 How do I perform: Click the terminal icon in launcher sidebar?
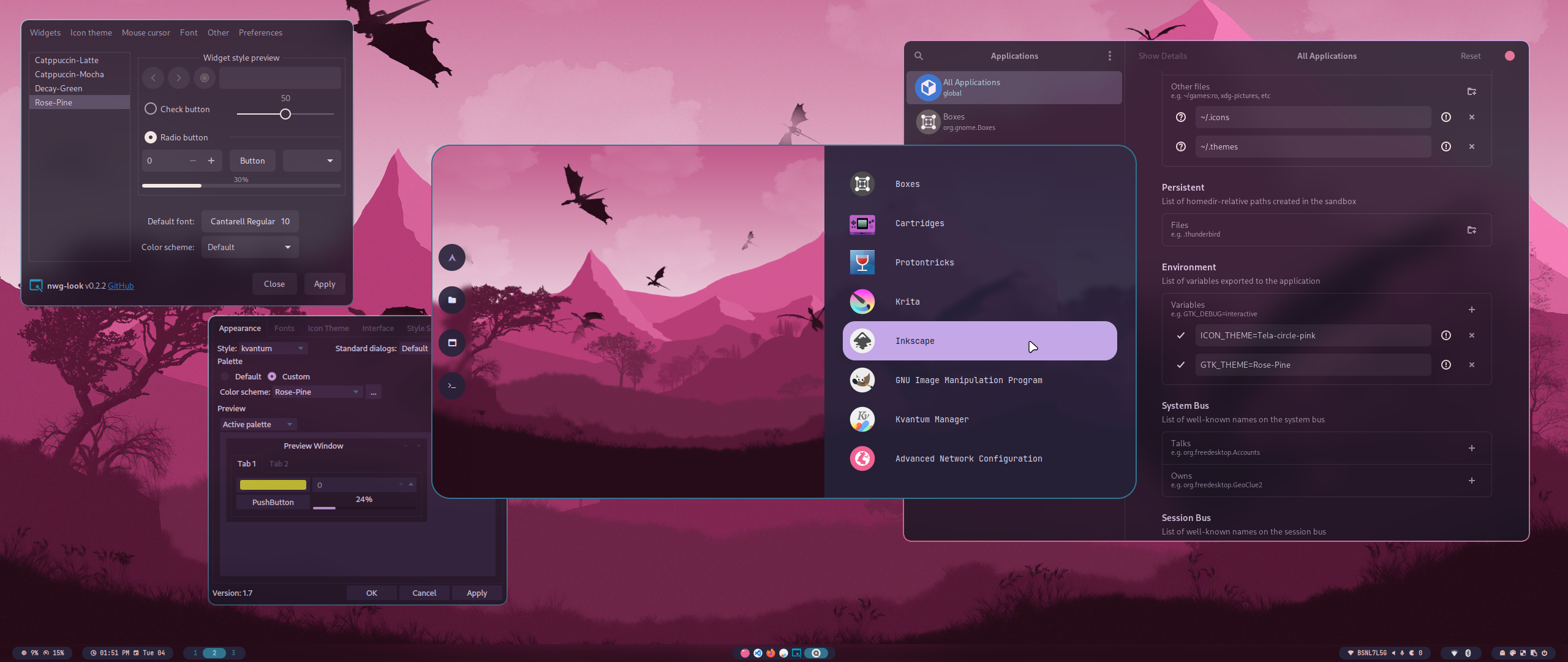pos(452,386)
